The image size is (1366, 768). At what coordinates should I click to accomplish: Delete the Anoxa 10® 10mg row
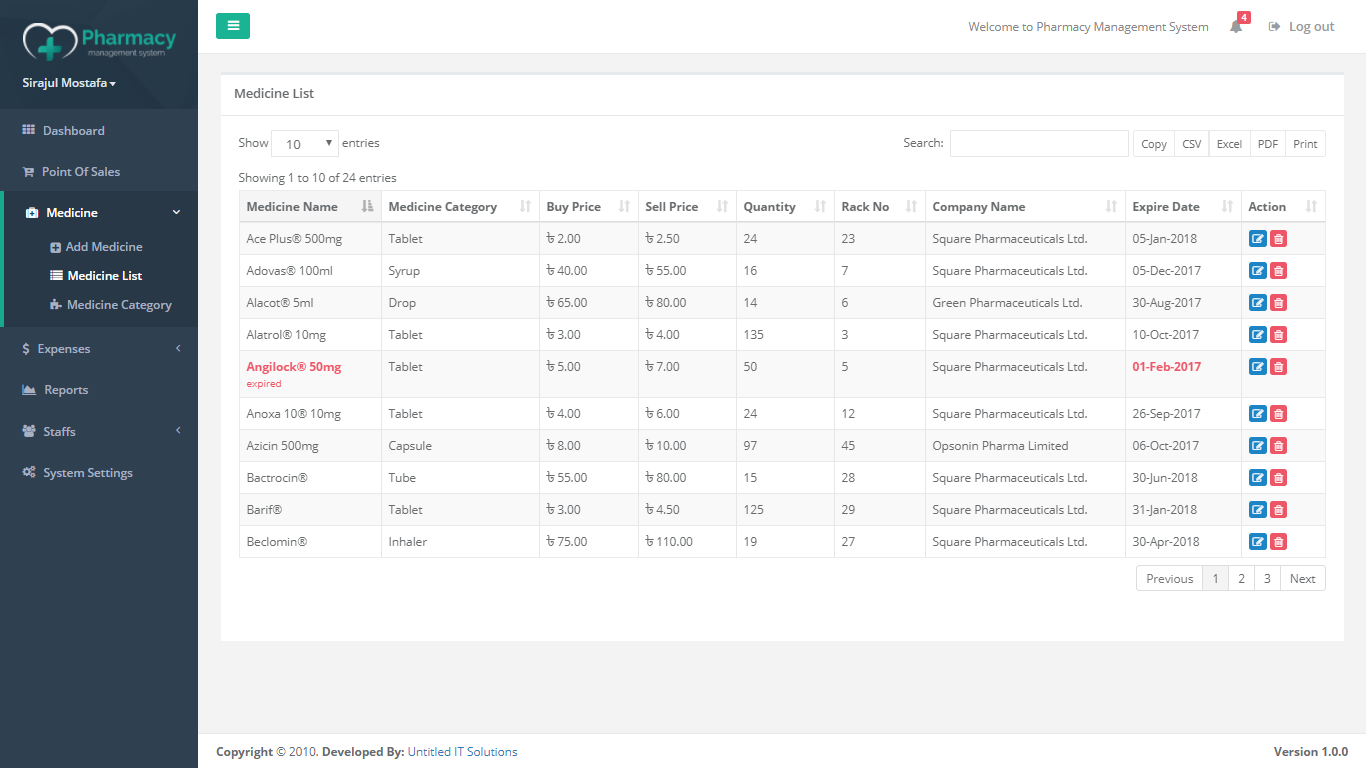1279,414
